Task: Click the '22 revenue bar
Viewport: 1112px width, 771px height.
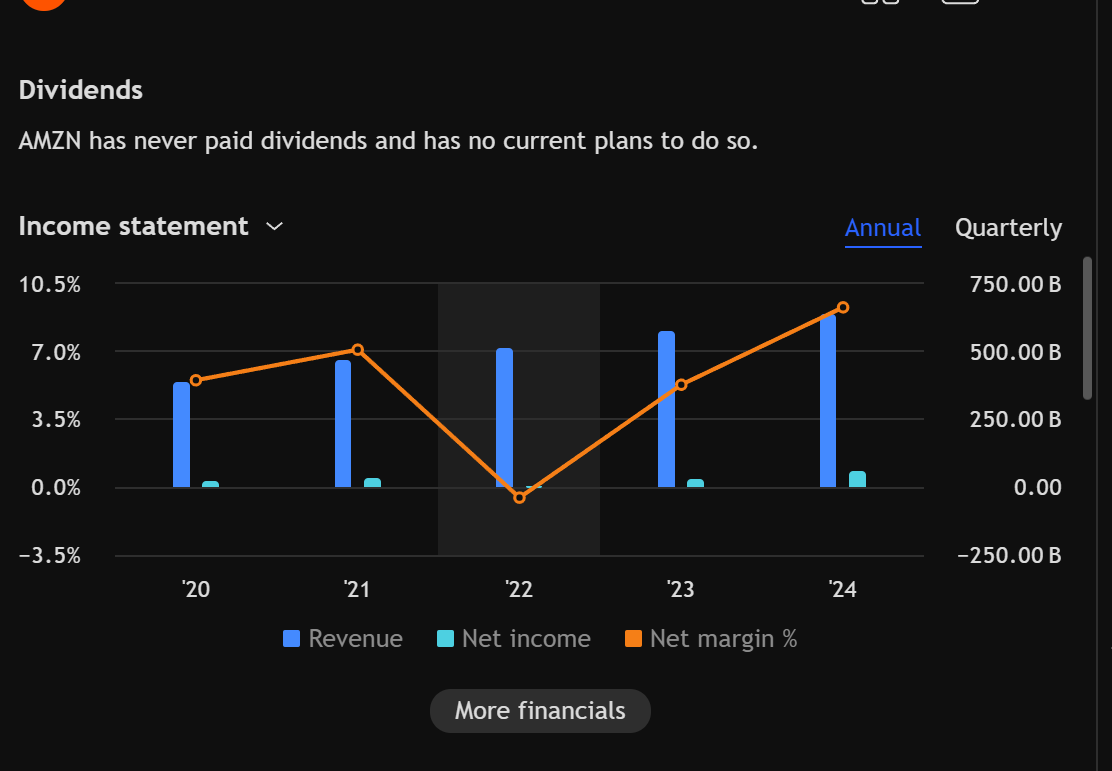Action: pyautogui.click(x=504, y=418)
